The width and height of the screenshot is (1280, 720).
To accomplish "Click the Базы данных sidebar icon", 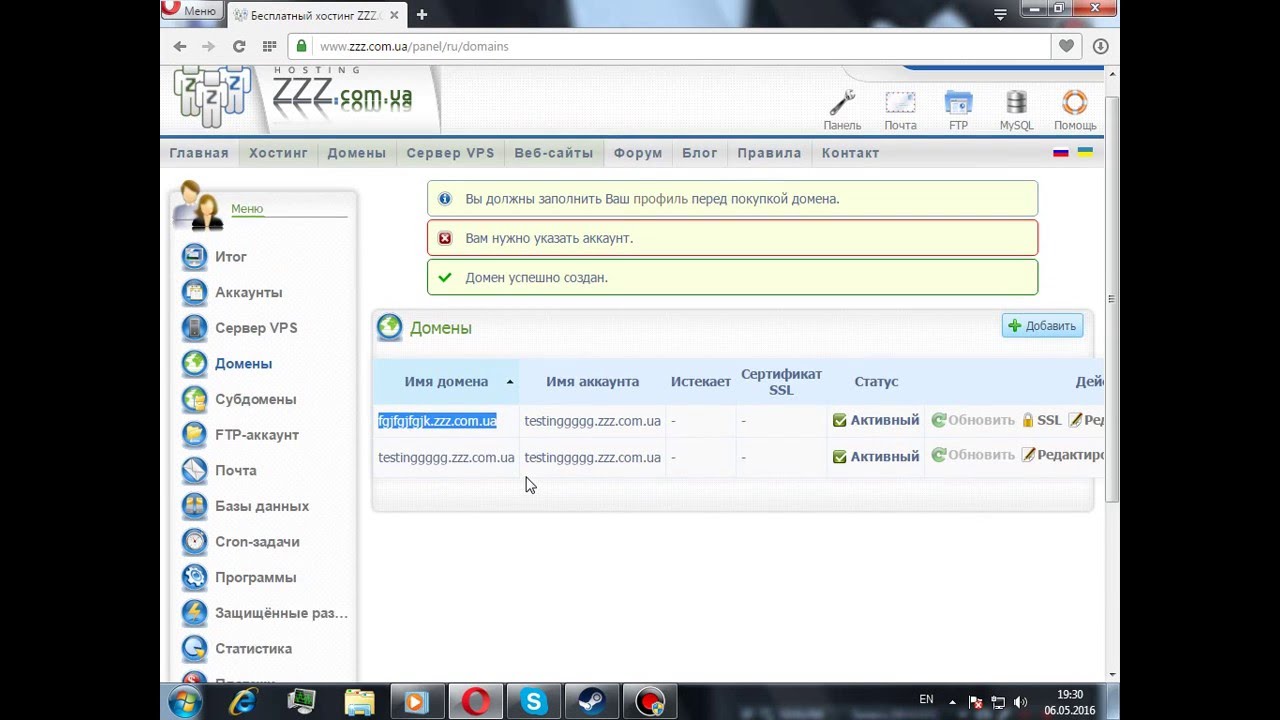I will (194, 506).
